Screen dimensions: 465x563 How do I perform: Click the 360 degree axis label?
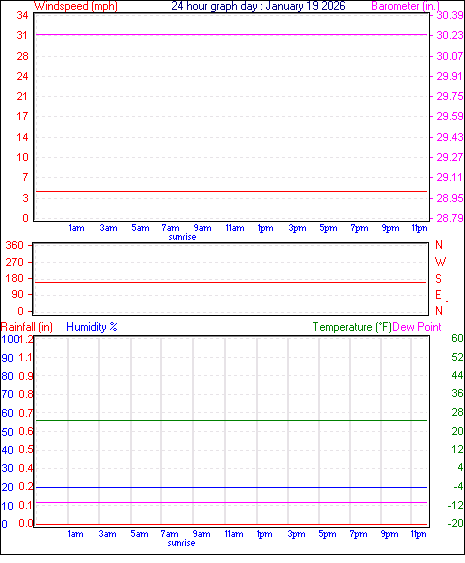click(14, 245)
